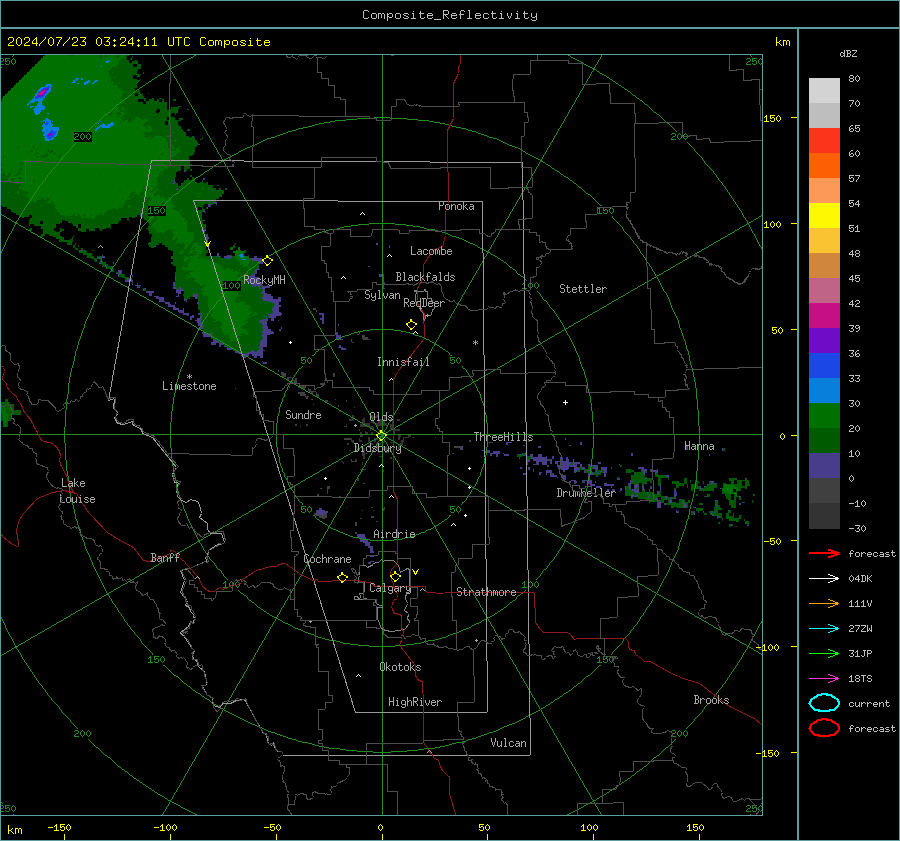
Task: Click the RockyMH label
Action: click(x=264, y=280)
